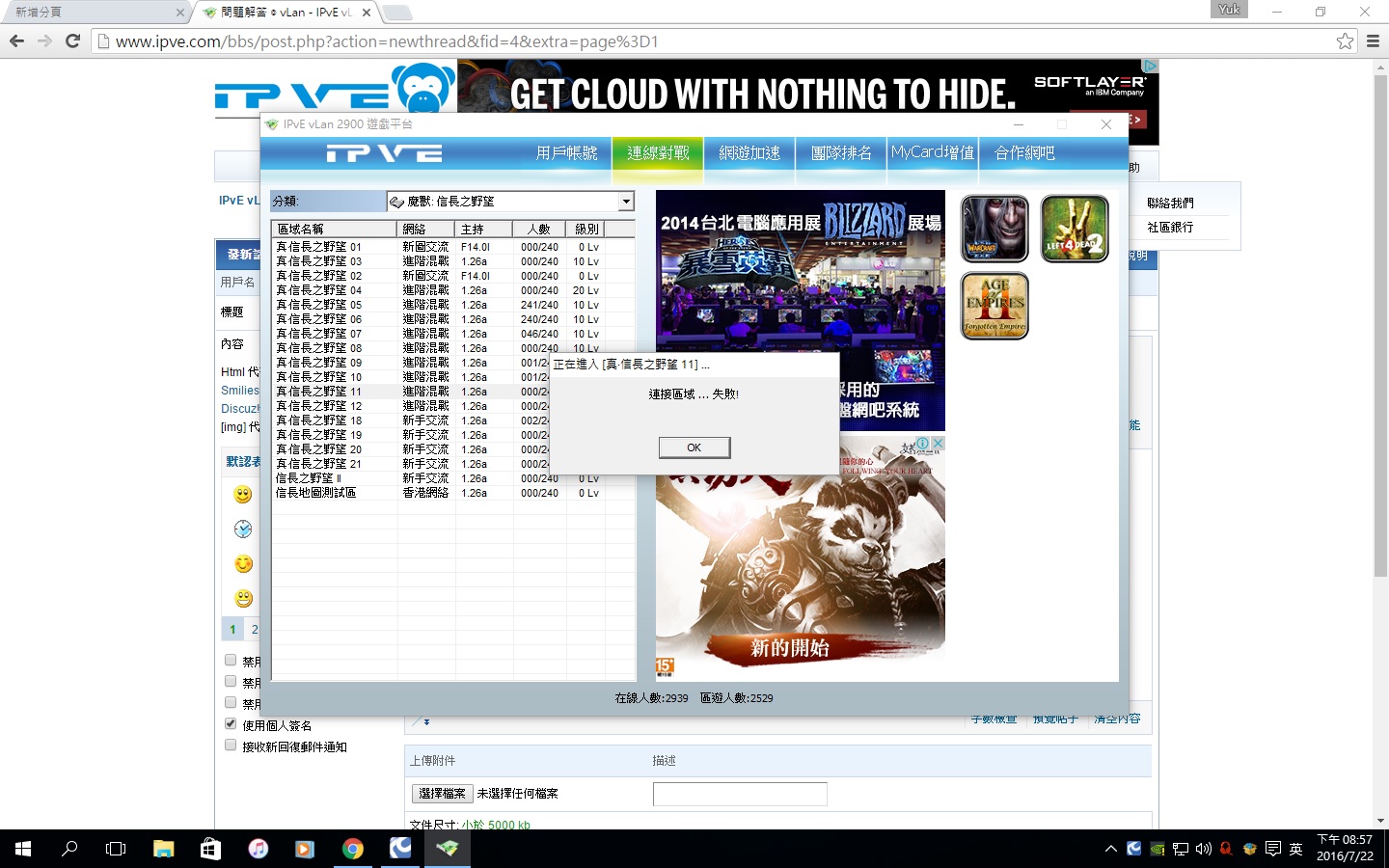This screenshot has height=868, width=1389.
Task: Sort room list by 人數 column header
Action: click(x=538, y=230)
